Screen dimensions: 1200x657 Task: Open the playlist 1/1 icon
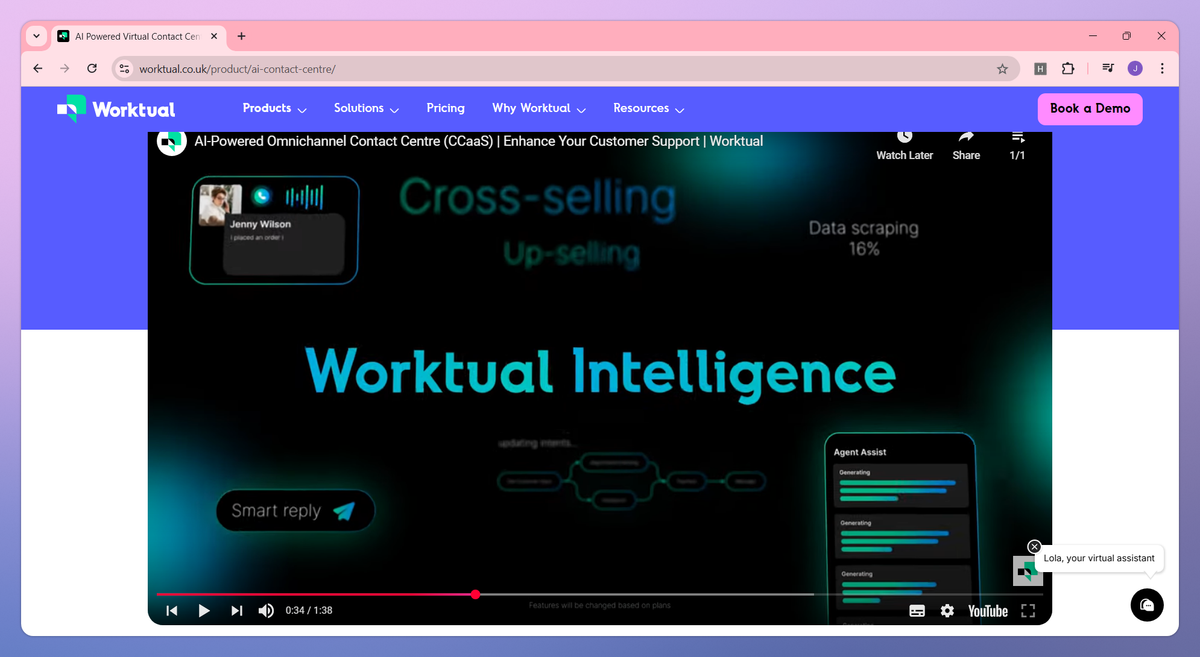coord(1018,136)
